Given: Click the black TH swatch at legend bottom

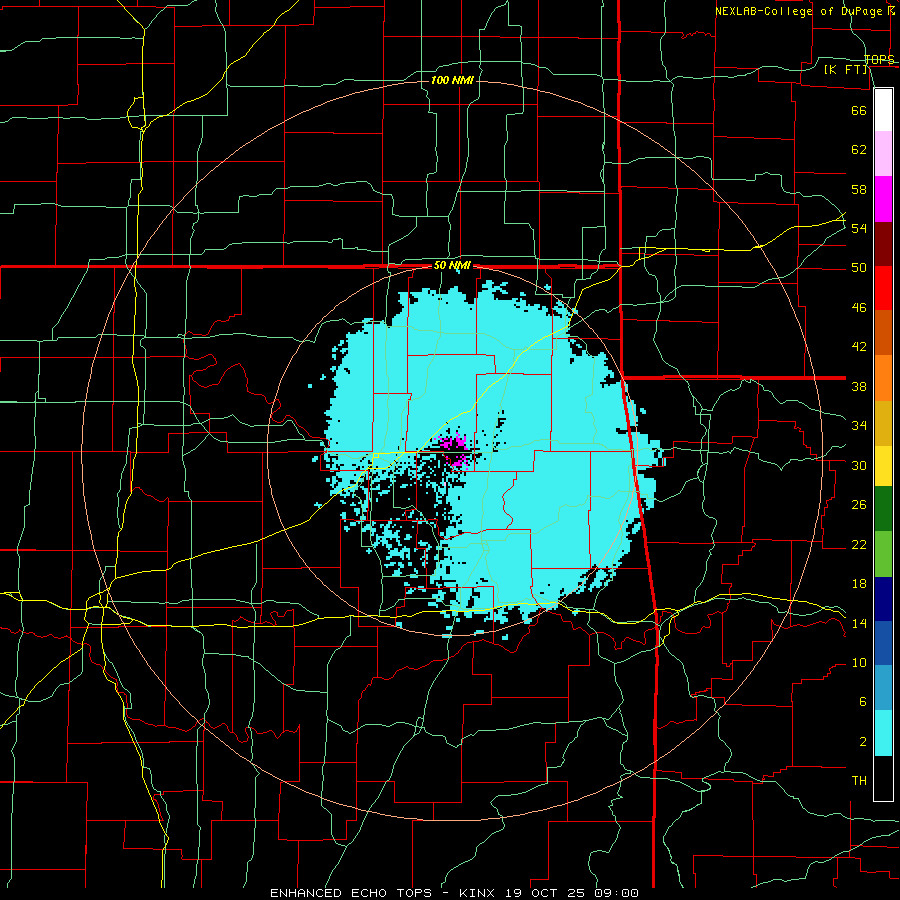Looking at the screenshot, I should click(883, 778).
